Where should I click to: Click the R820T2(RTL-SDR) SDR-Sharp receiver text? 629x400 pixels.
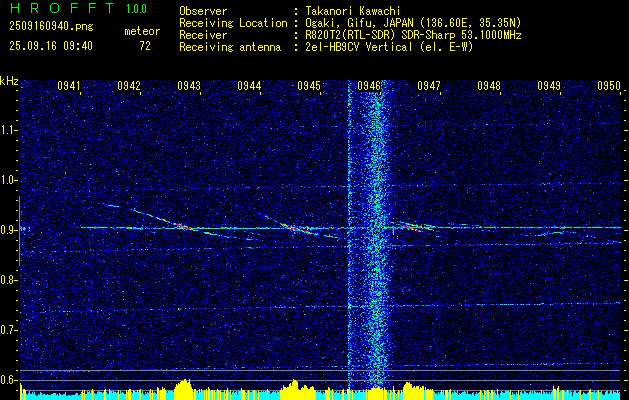pyautogui.click(x=413, y=35)
